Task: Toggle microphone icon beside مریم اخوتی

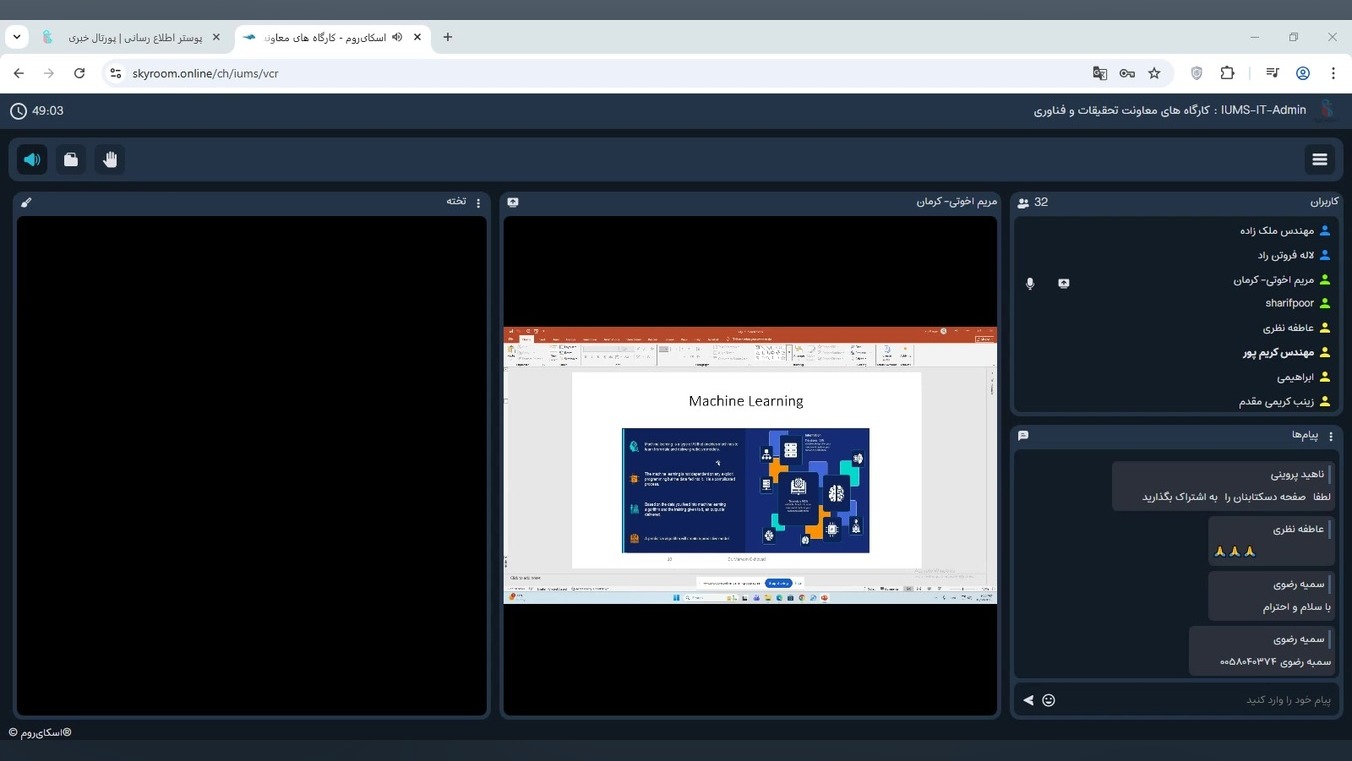Action: click(x=1030, y=284)
